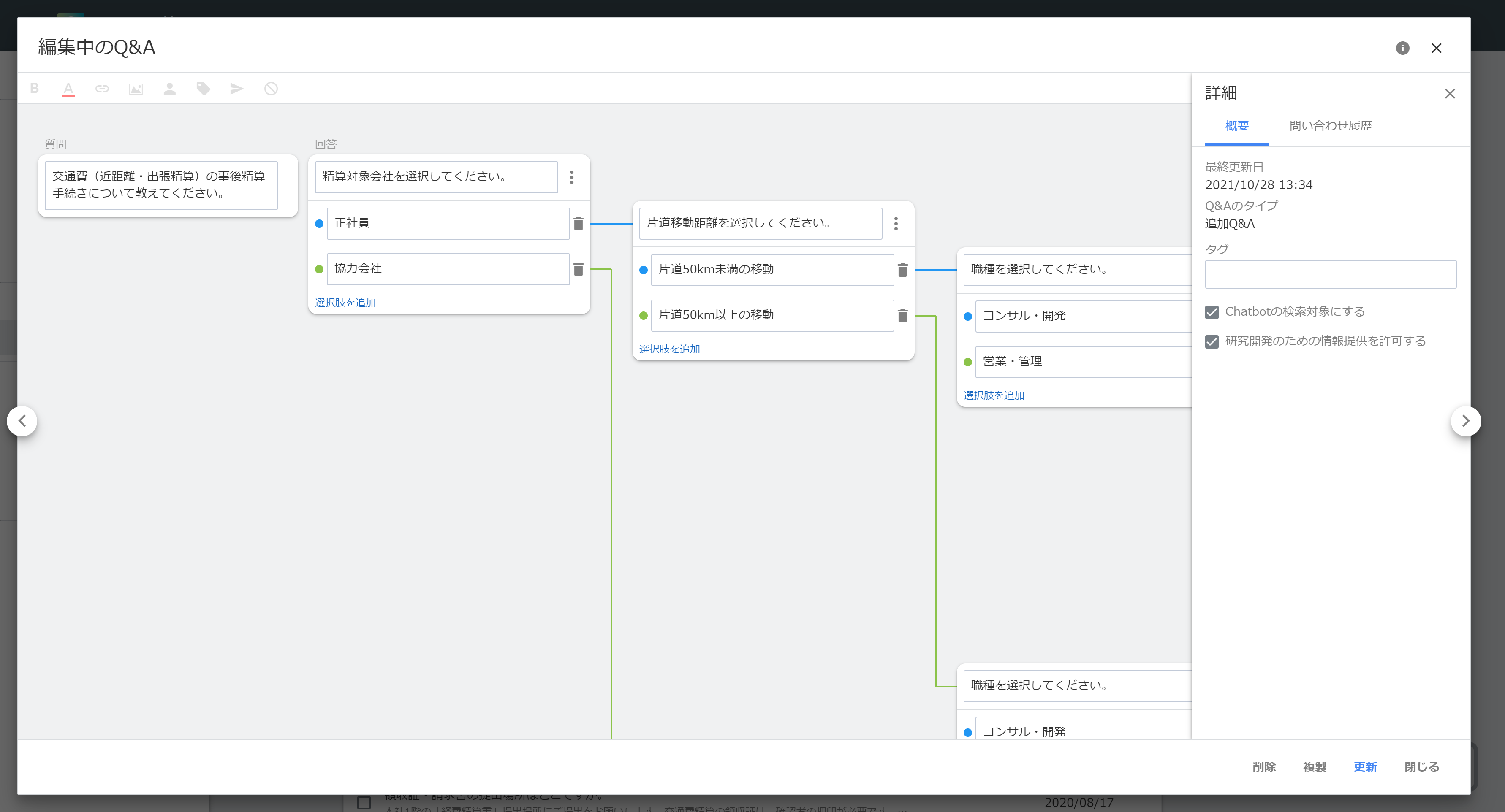Edit the first 職種を選択してください field
This screenshot has height=812, width=1505.
point(1077,270)
